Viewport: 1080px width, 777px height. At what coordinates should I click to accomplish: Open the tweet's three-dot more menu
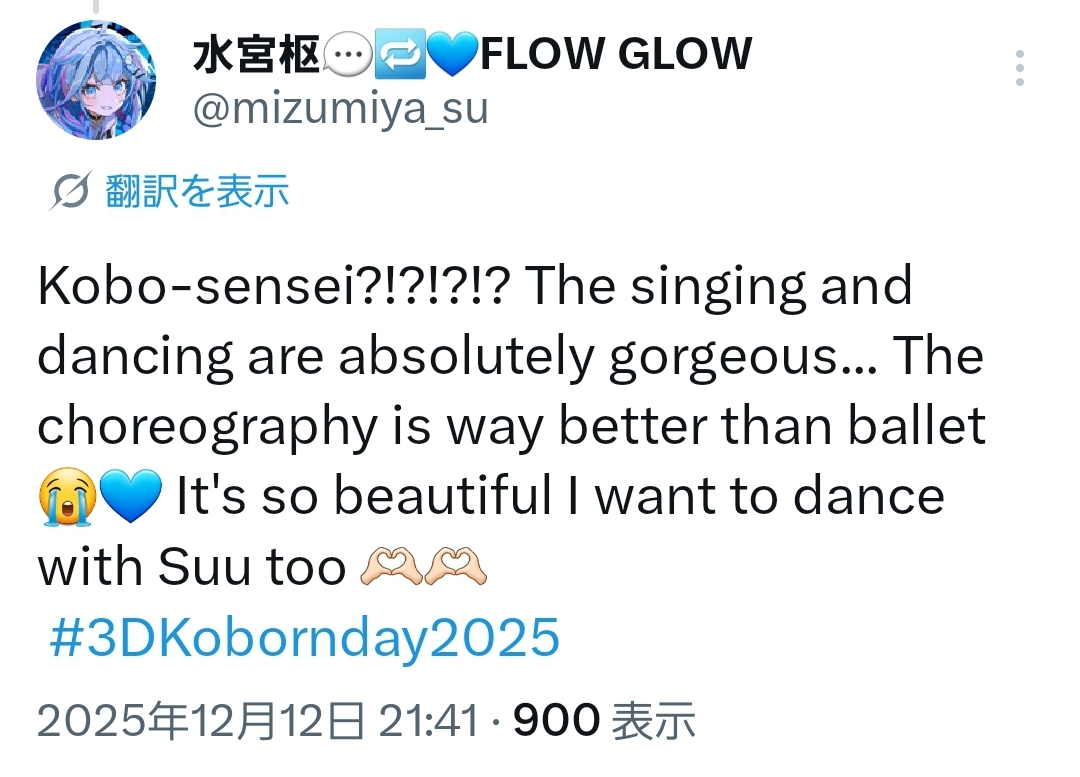[x=1019, y=68]
